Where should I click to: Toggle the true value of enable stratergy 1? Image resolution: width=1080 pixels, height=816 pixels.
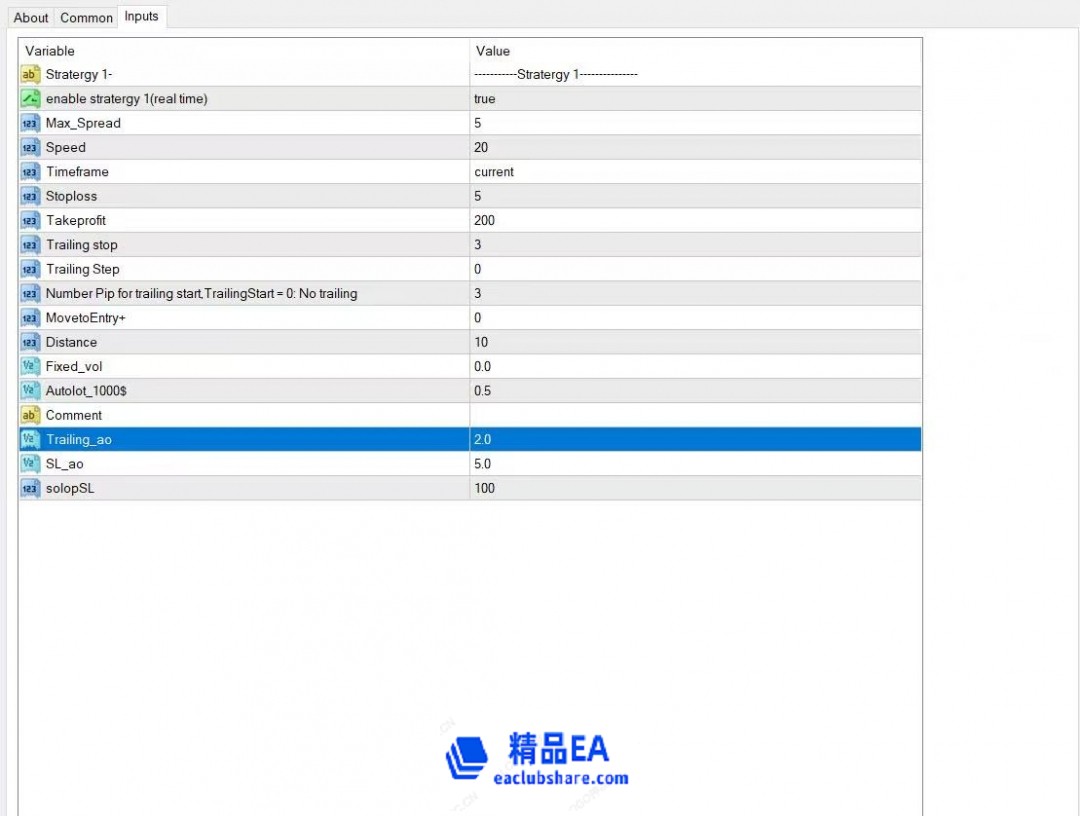(485, 99)
